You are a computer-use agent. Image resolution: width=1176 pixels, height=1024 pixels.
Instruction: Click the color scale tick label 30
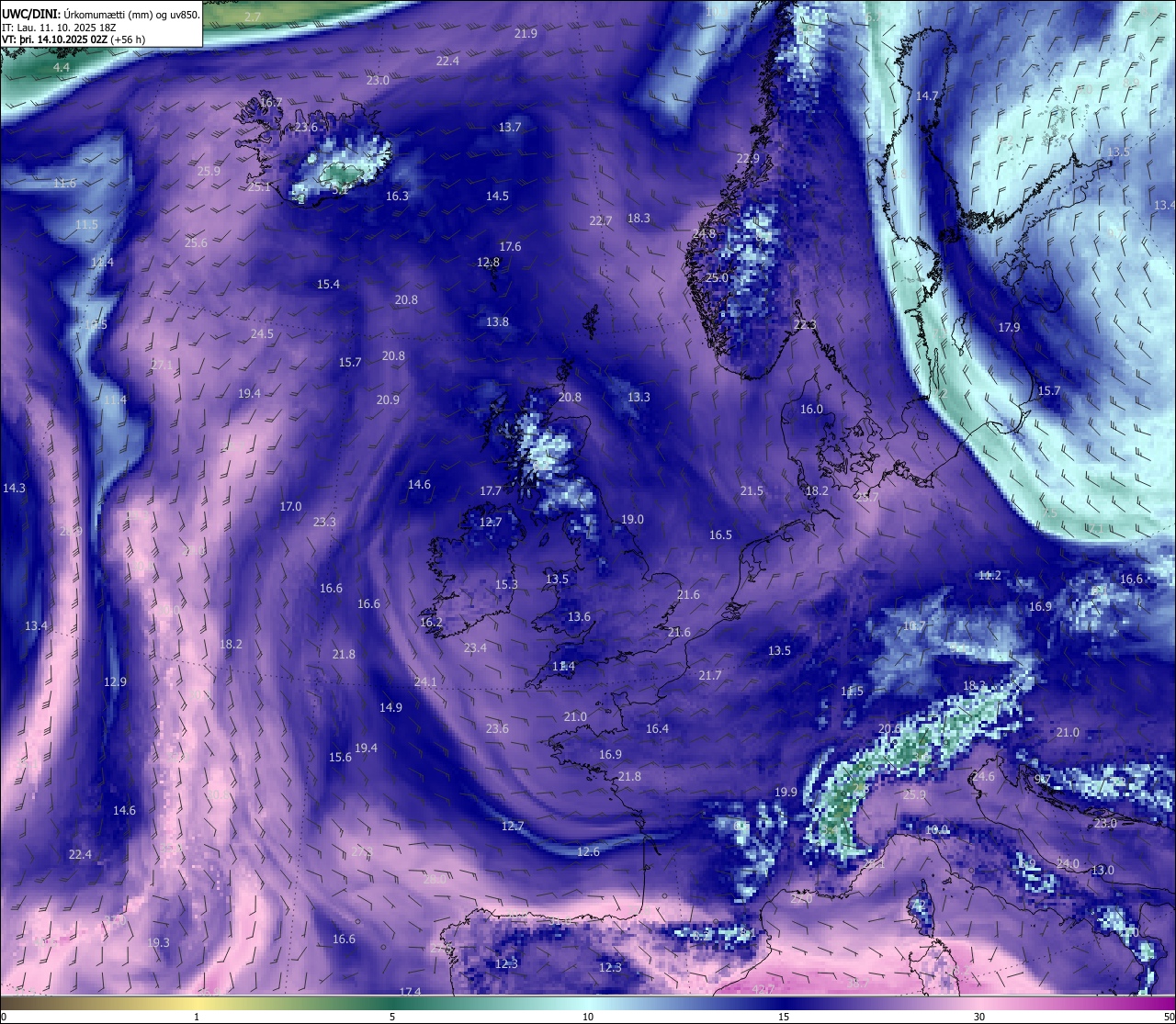(x=979, y=1017)
